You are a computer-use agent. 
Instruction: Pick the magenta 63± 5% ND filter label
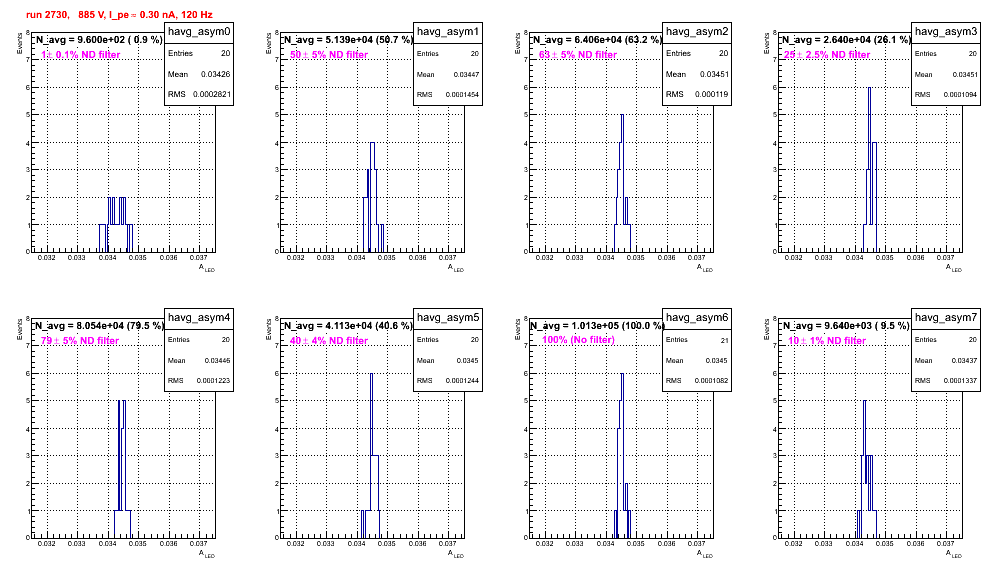click(x=578, y=55)
